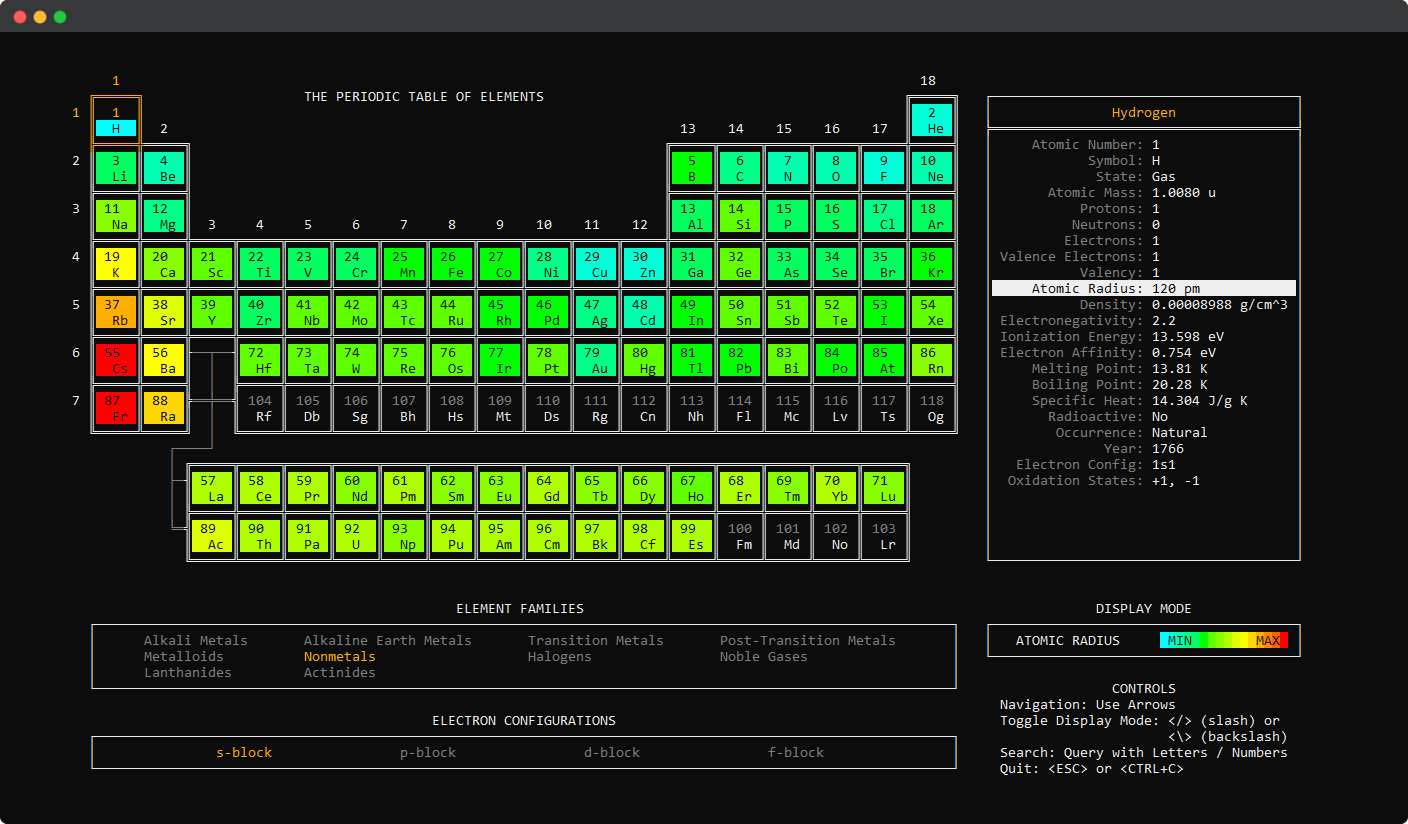Select the Plutonium (Pu) element cell
This screenshot has height=824, width=1408.
pos(452,536)
